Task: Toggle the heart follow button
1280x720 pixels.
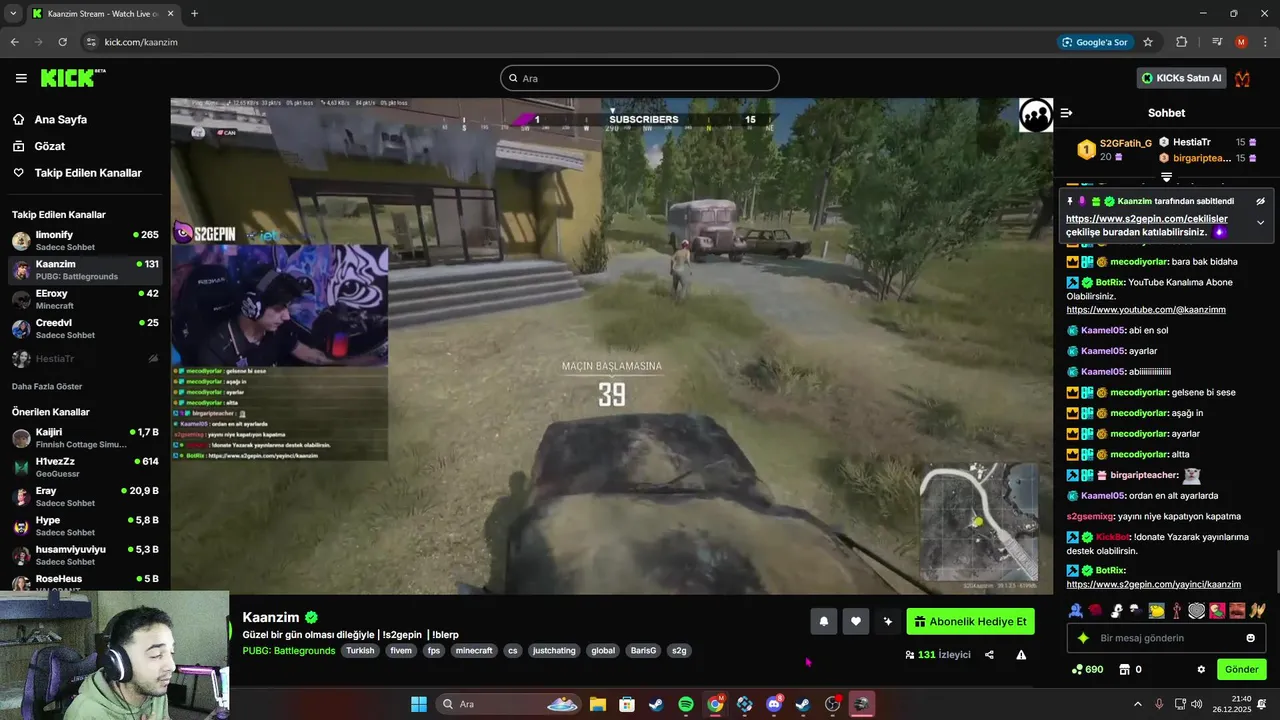Action: pyautogui.click(x=856, y=621)
